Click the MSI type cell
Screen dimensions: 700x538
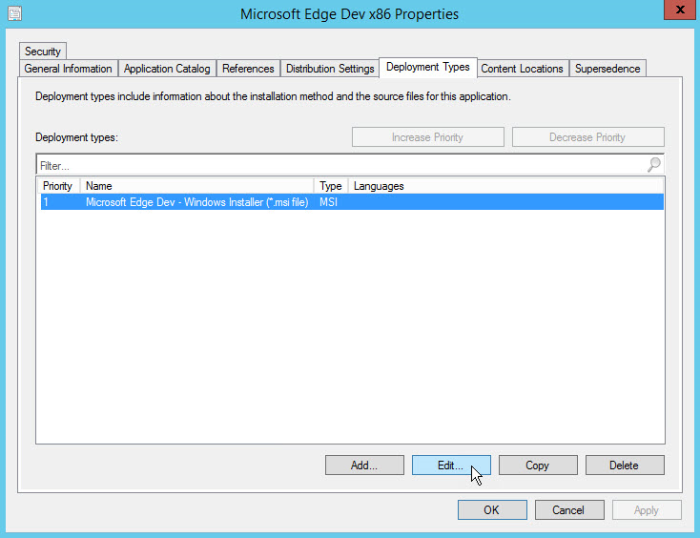click(329, 202)
